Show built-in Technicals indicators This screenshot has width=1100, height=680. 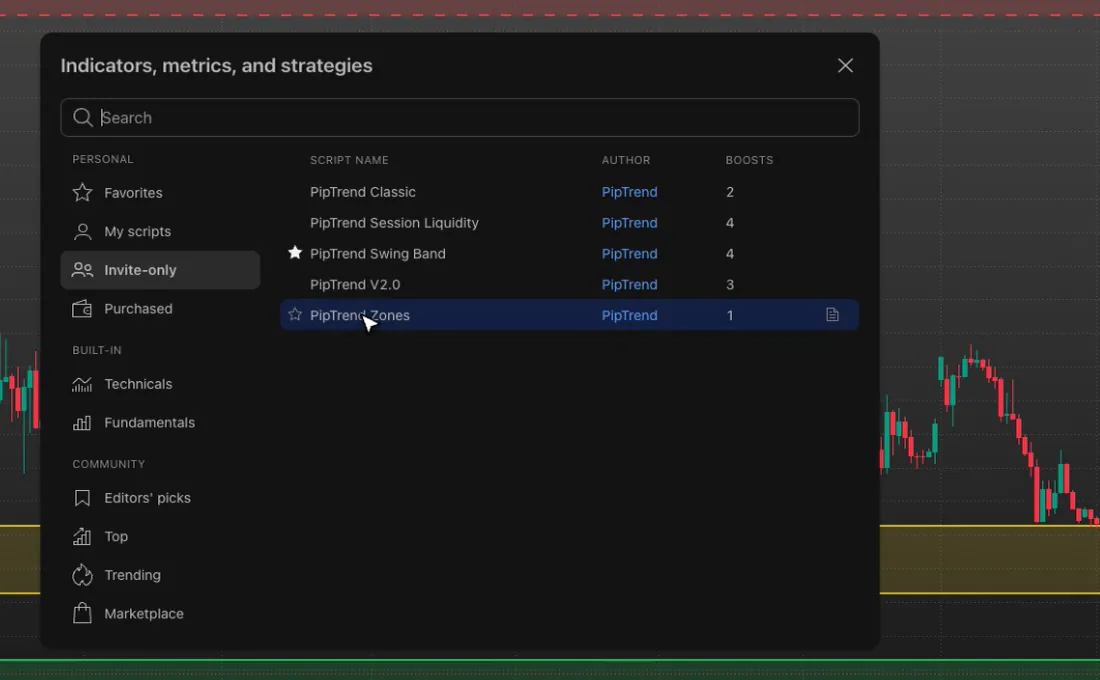pos(160,384)
